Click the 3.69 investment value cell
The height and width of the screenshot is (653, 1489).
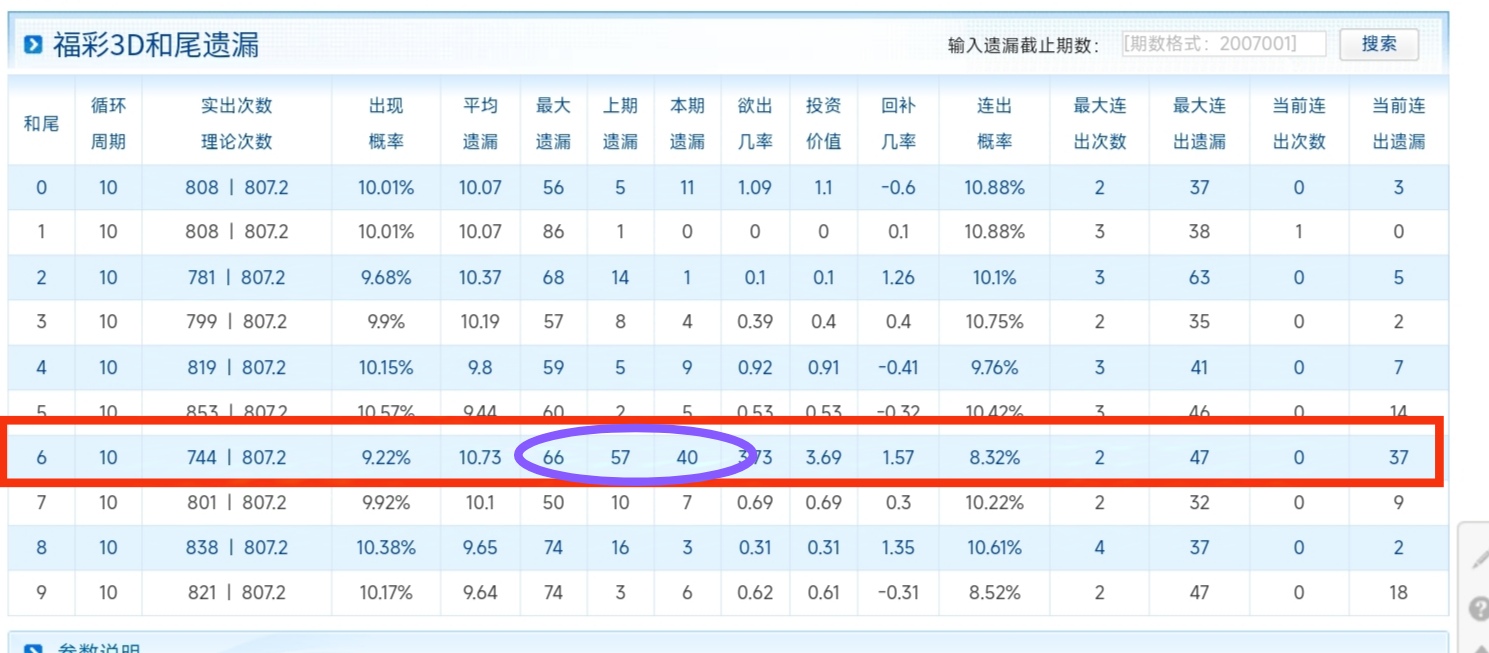click(x=823, y=457)
